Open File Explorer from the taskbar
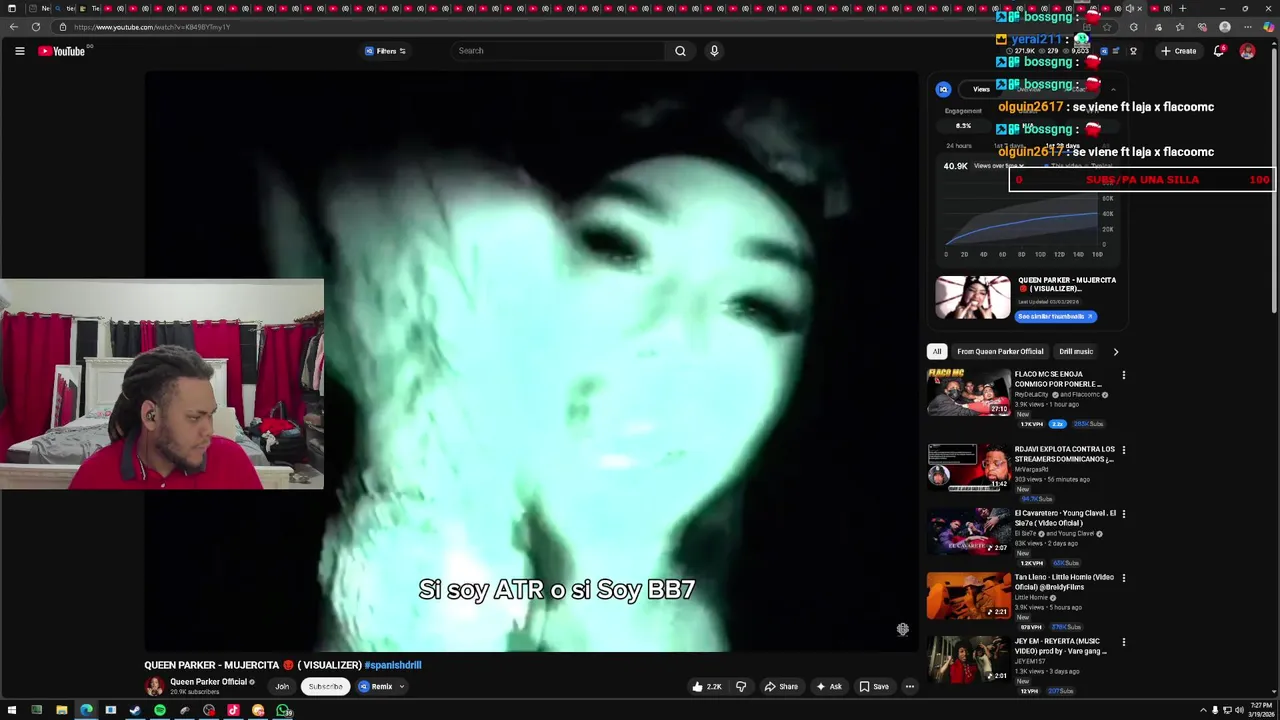1280x720 pixels. point(61,711)
